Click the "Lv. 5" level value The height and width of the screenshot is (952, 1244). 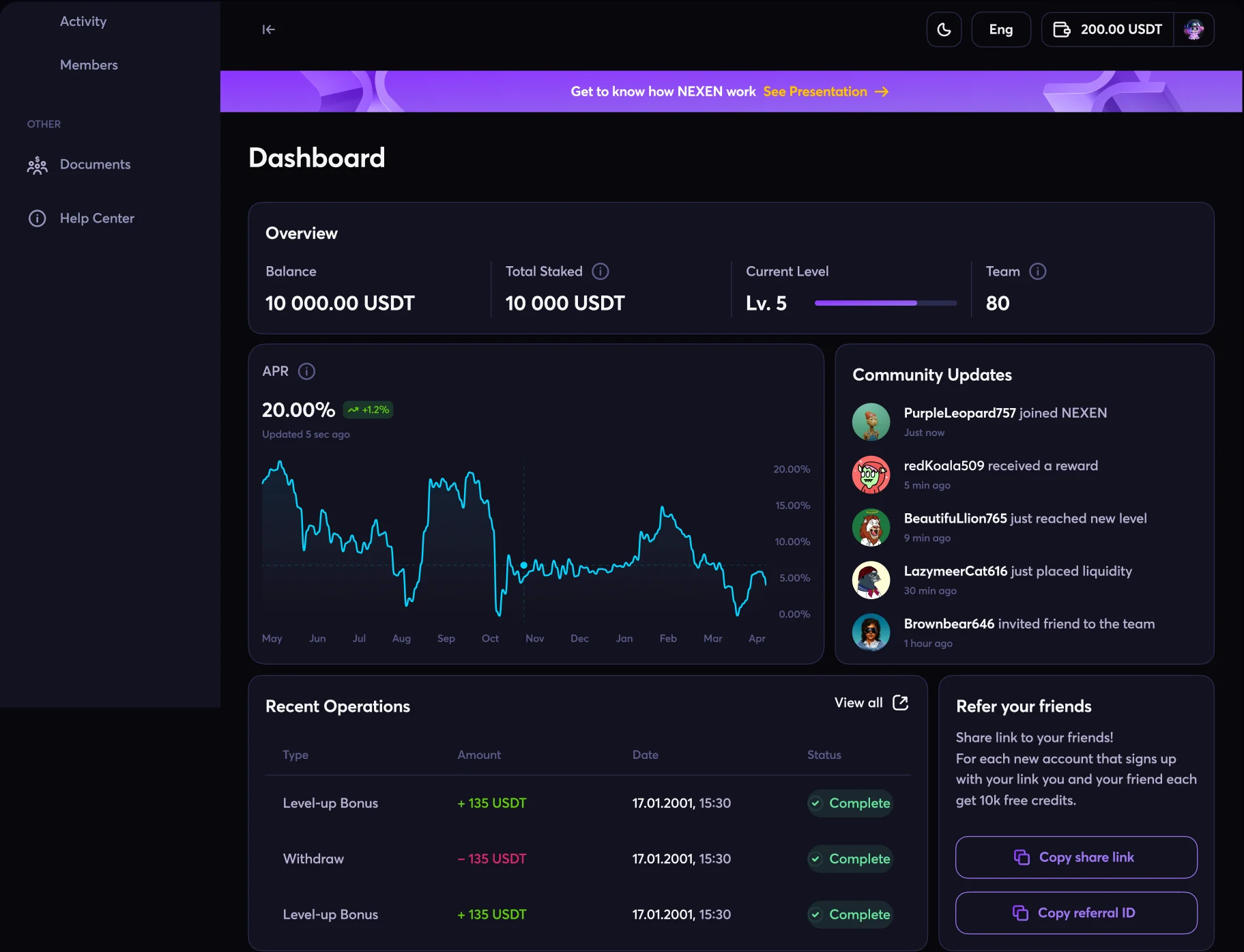pos(766,303)
